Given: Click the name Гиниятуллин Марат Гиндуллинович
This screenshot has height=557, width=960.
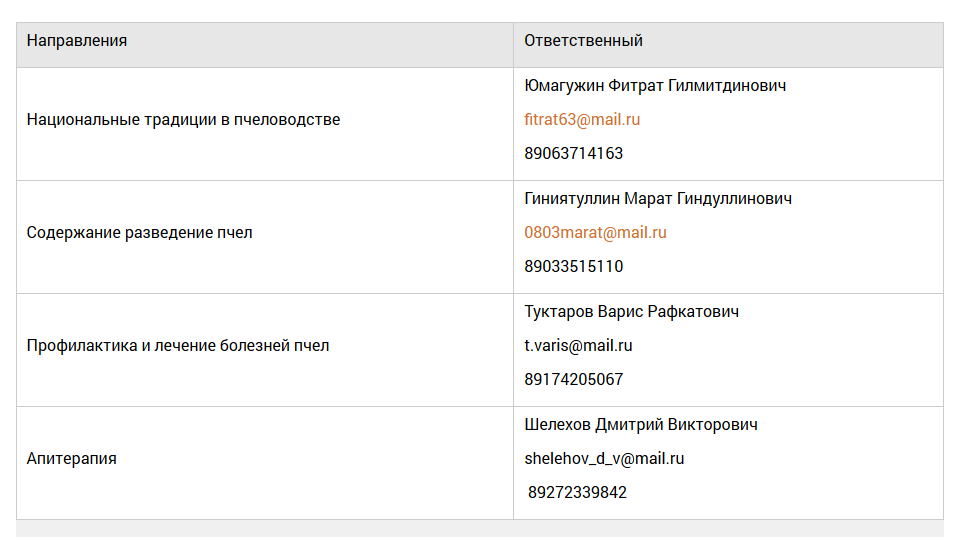Looking at the screenshot, I should [658, 199].
